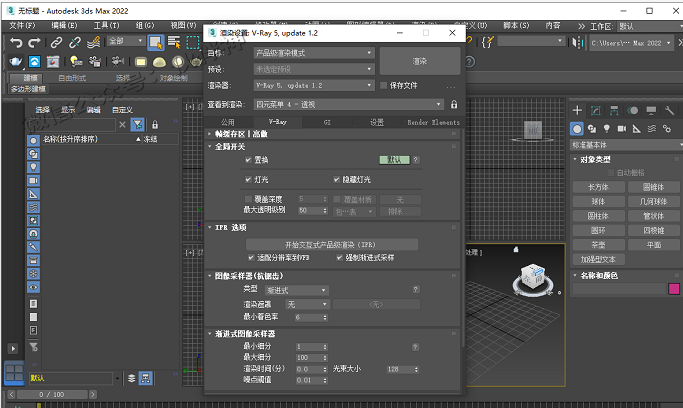Open the 工具(T) menu
683x408 pixels.
click(x=106, y=26)
